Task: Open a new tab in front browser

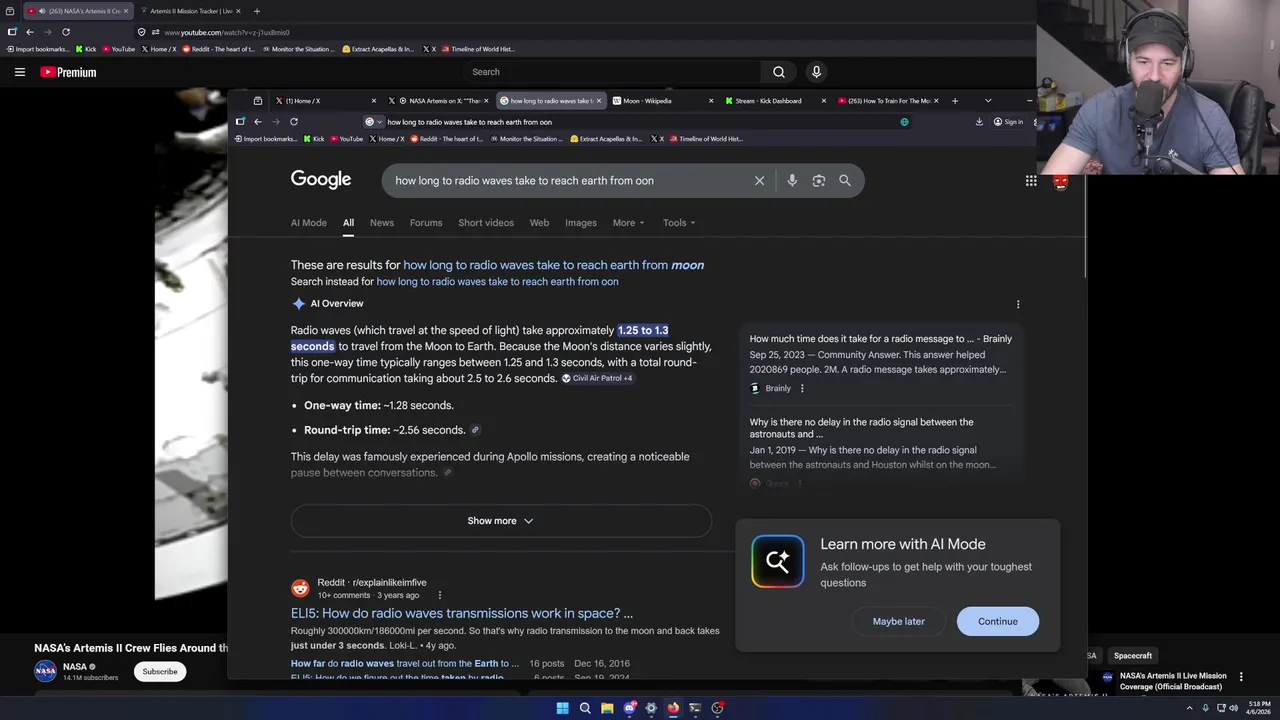Action: (954, 101)
